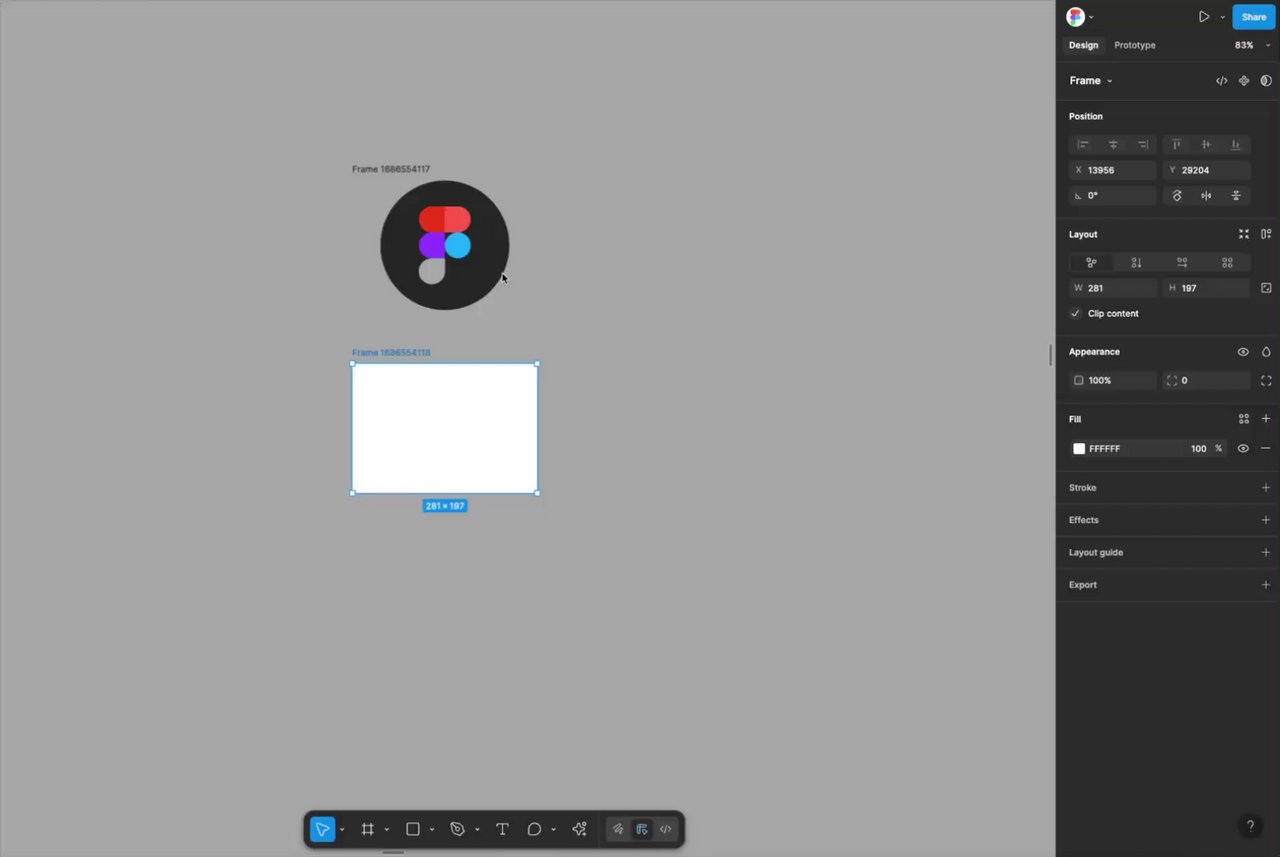This screenshot has height=857, width=1280.
Task: Click align vertical centers icon
Action: (1206, 145)
